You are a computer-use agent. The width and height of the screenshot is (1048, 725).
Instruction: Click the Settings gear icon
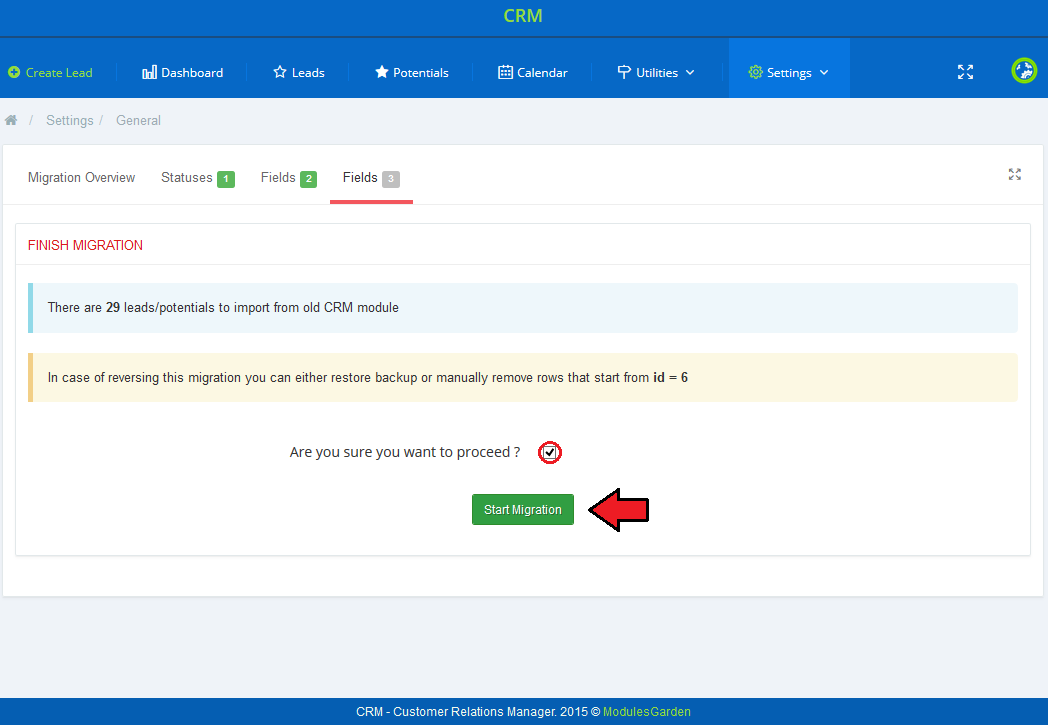tap(755, 72)
